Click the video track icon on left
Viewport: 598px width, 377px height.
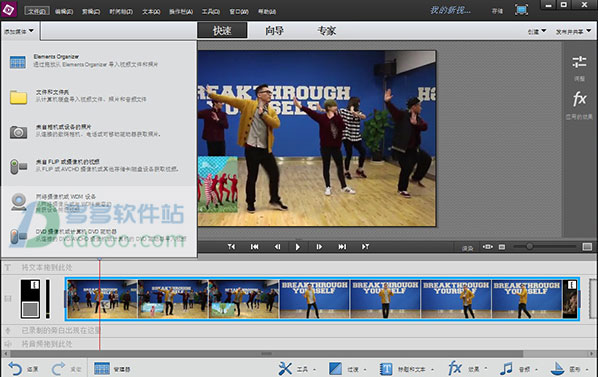tap(8, 298)
